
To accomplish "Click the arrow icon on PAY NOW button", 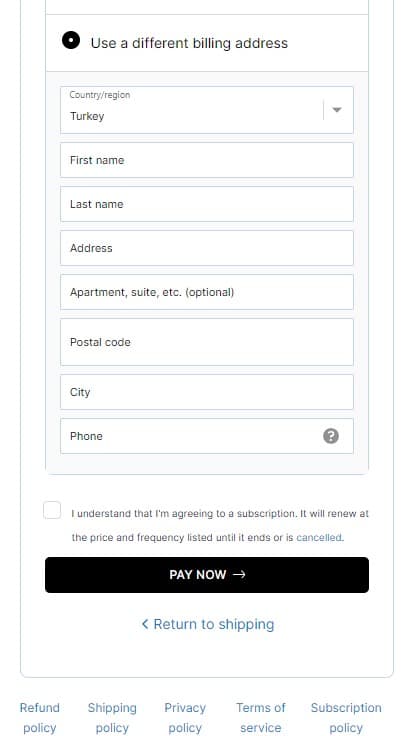I will 239,575.
